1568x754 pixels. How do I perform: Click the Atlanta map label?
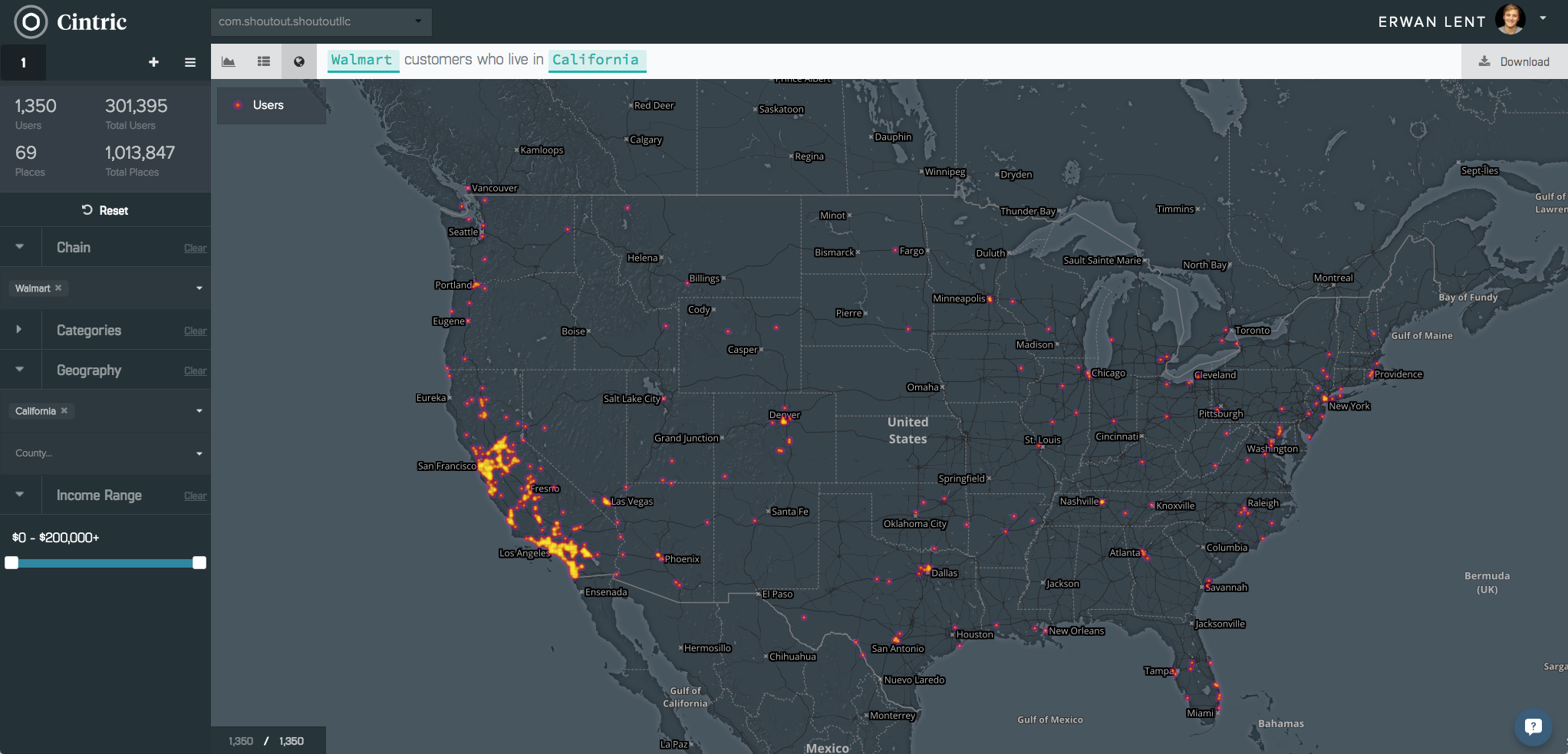[x=1125, y=553]
